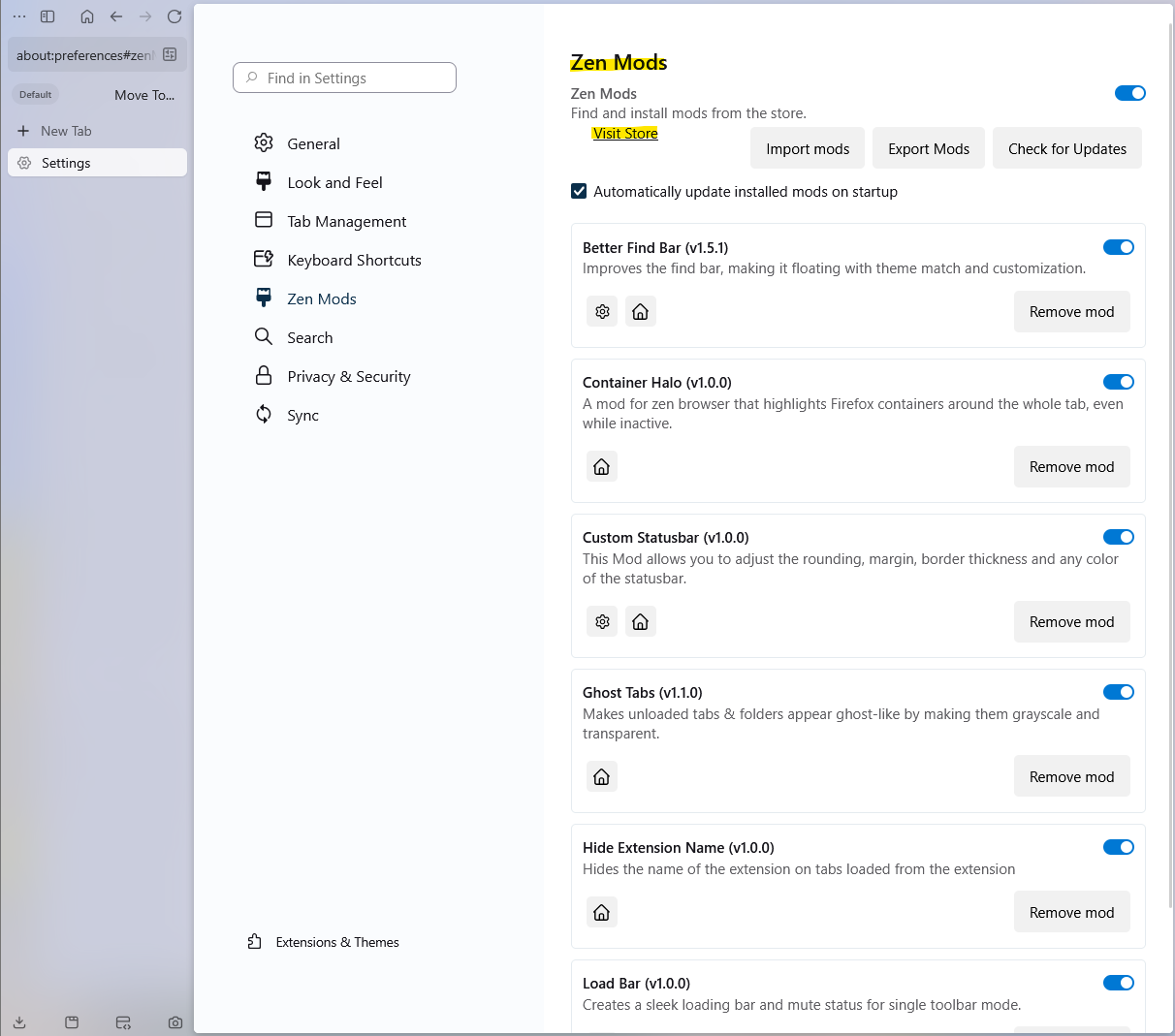Viewport: 1175px width, 1036px height.
Task: Open the downloads panel icon
Action: 19,1022
